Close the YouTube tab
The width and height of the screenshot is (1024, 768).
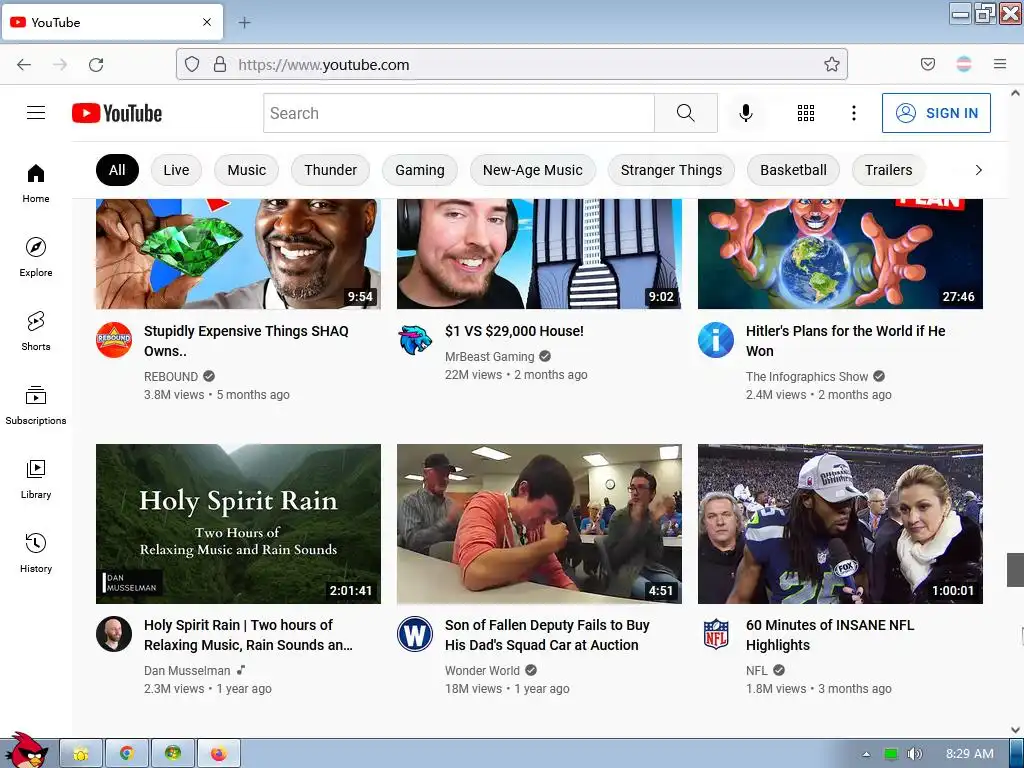point(207,22)
